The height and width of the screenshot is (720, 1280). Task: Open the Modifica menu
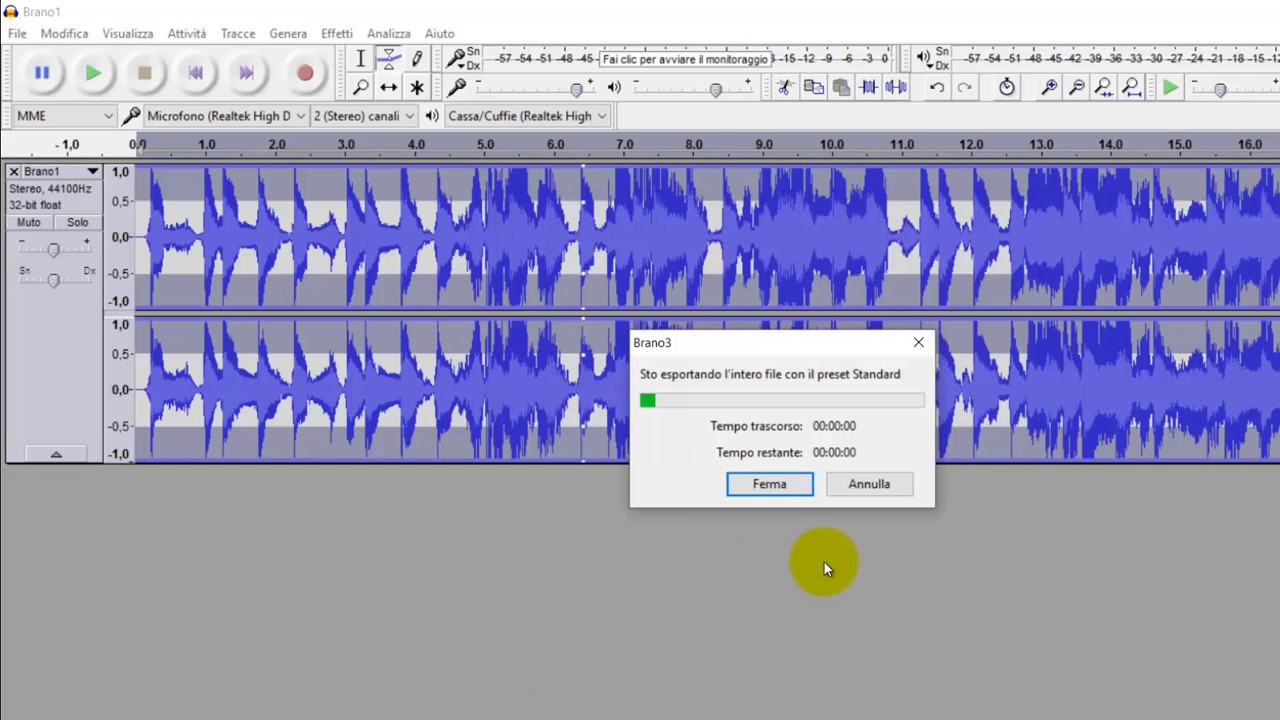tap(64, 33)
